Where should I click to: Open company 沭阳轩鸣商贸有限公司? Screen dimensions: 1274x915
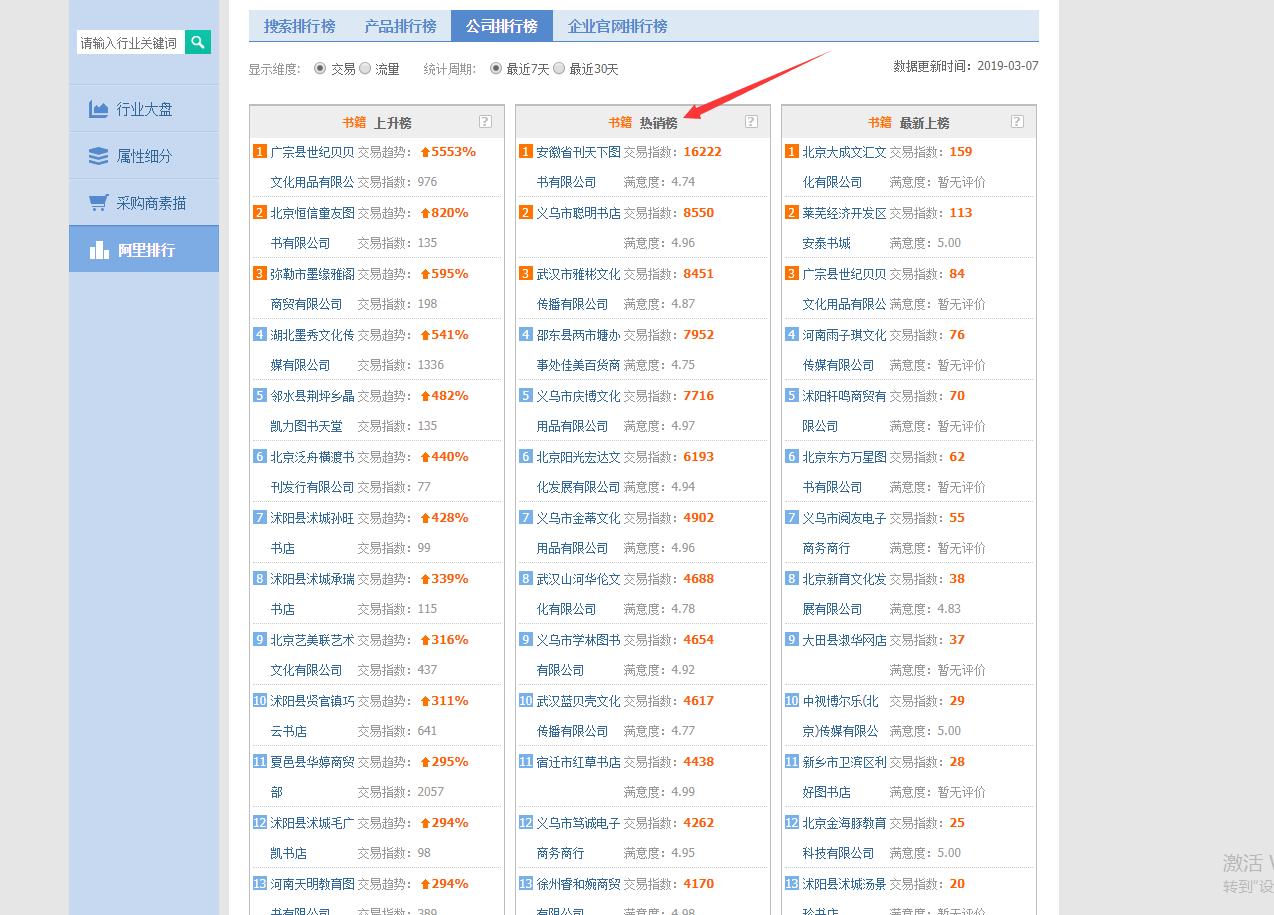tap(844, 411)
